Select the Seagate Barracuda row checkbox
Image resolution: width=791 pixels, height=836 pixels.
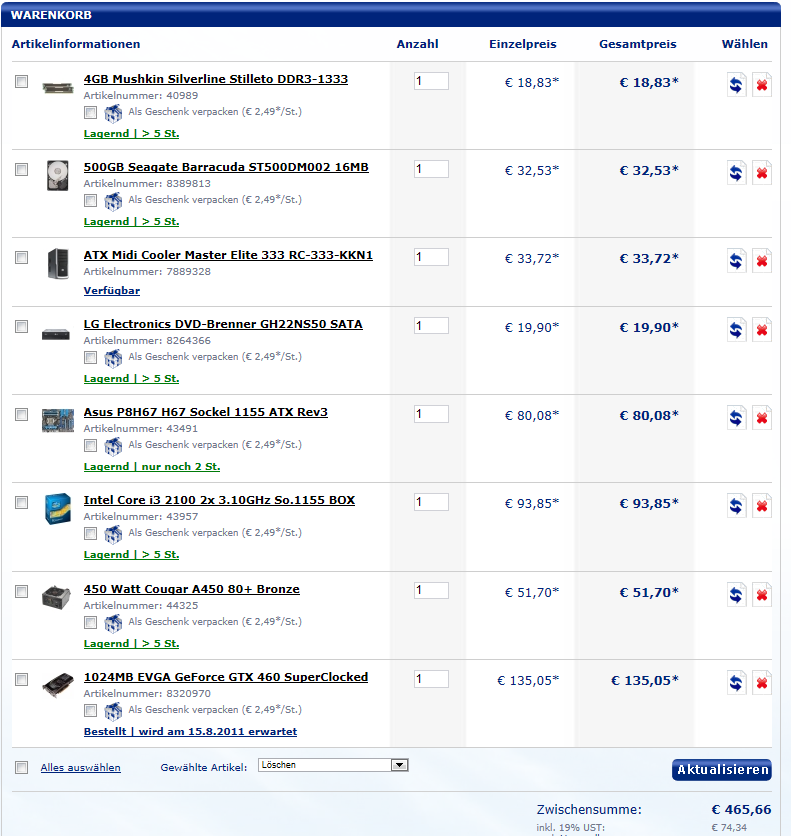click(x=21, y=170)
